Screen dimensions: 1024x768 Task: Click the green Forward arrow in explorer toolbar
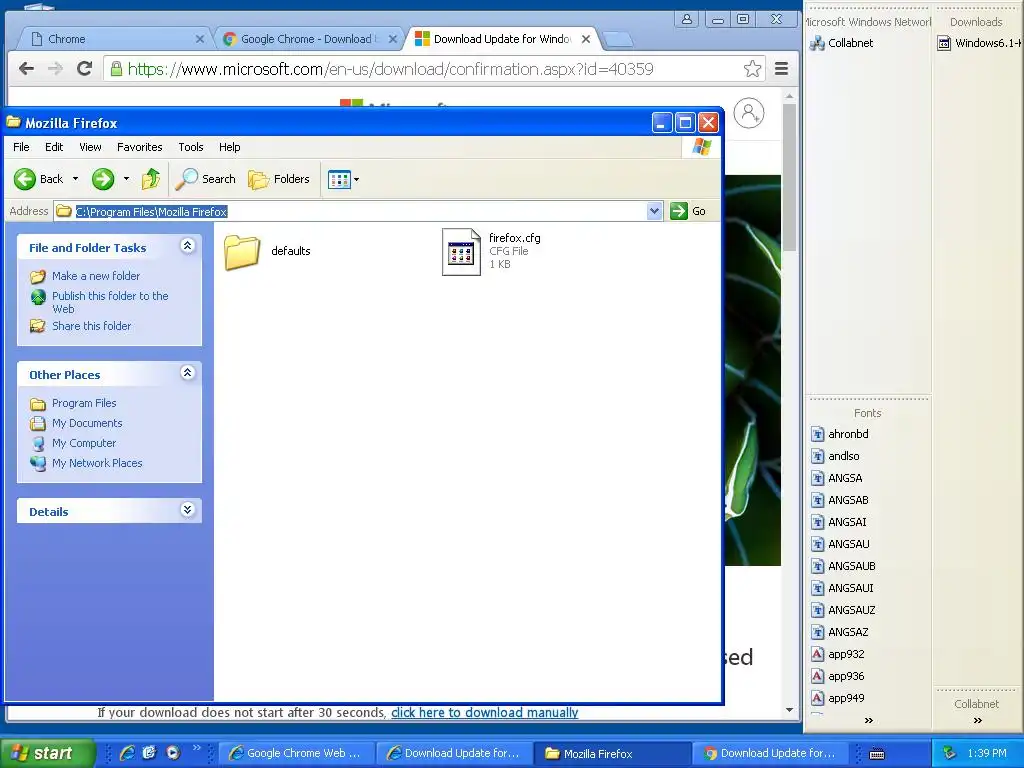pyautogui.click(x=103, y=179)
